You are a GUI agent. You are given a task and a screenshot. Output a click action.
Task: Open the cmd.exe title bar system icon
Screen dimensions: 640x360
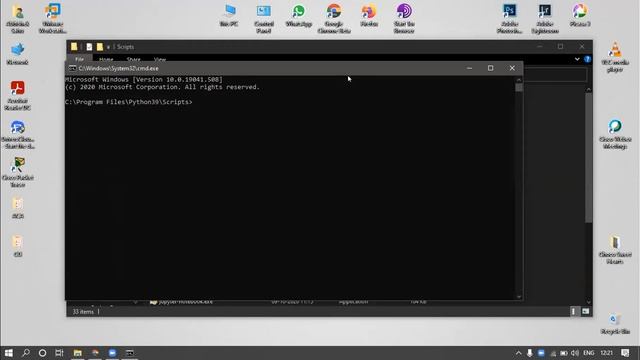click(72, 68)
